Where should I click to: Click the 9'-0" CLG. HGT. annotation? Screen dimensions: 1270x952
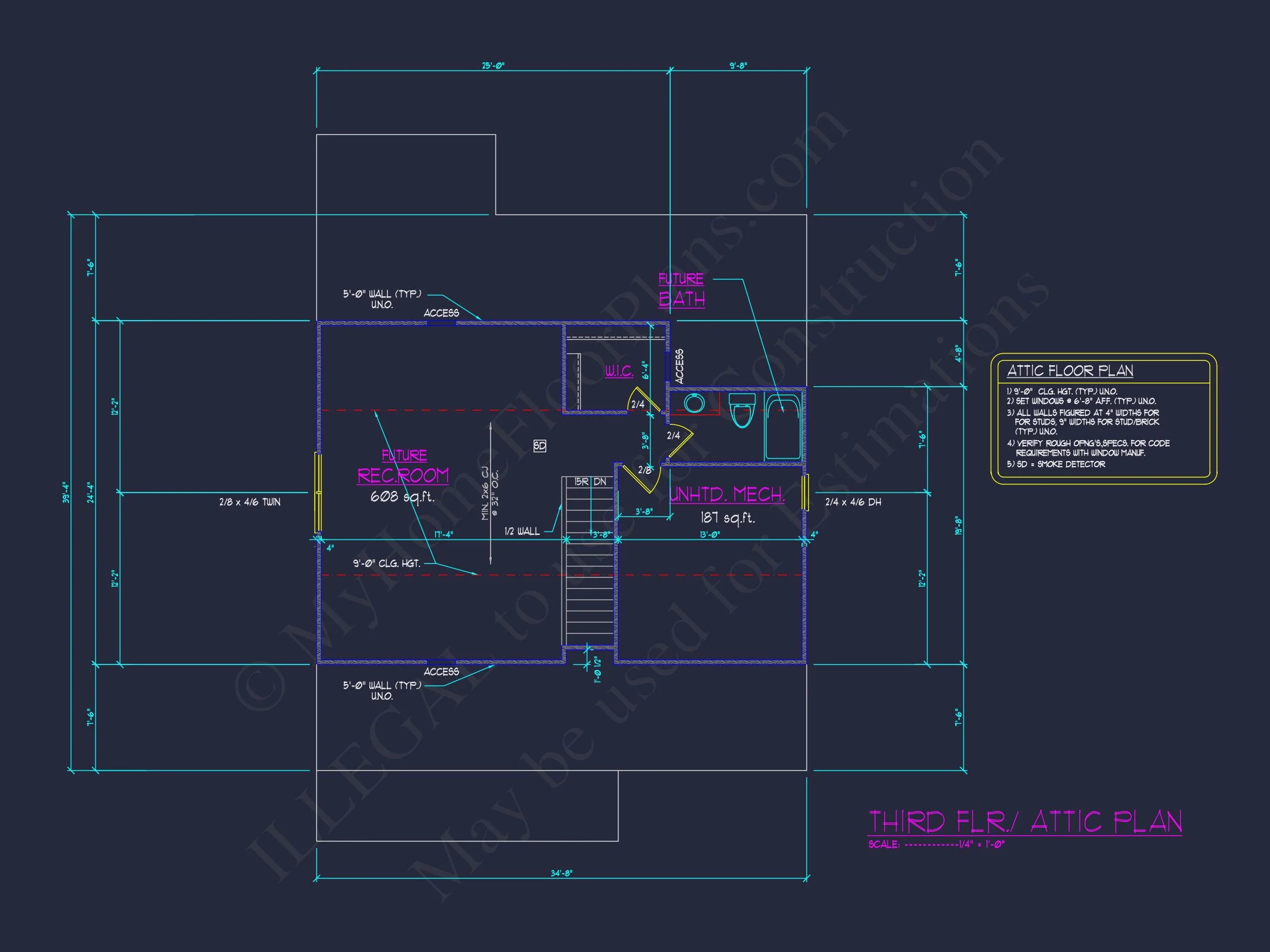click(386, 564)
